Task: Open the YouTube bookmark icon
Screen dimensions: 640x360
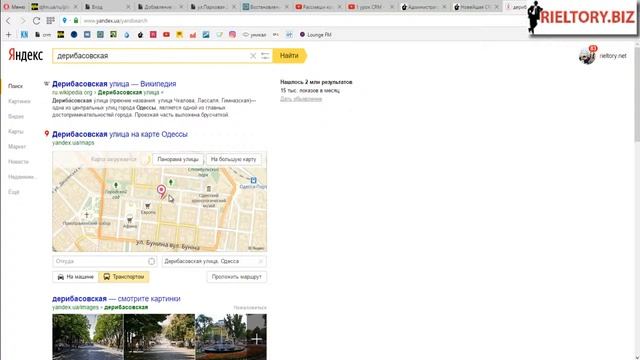Action: pyautogui.click(x=166, y=35)
